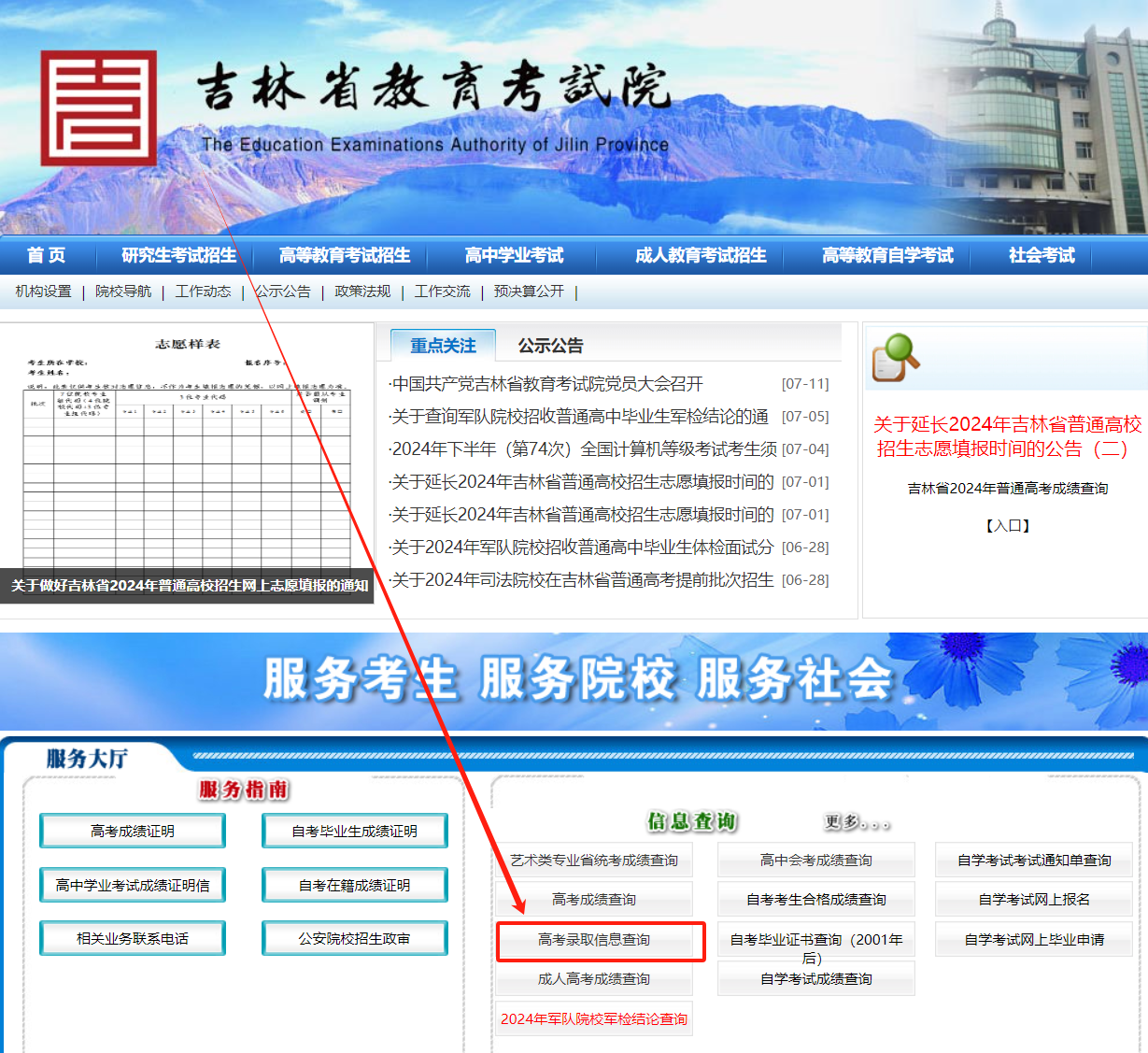Screen dimensions: 1148x1053
Task: Click the 高考成绩查询 button
Action: point(594,898)
